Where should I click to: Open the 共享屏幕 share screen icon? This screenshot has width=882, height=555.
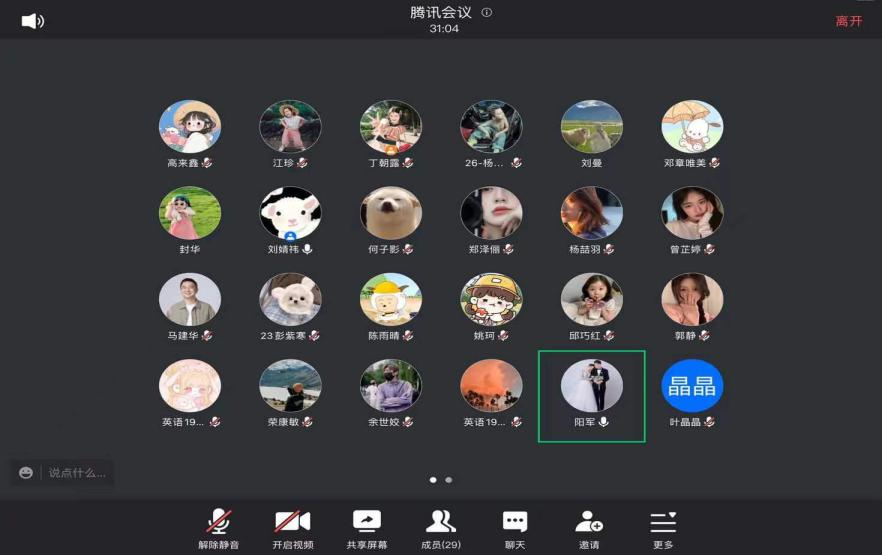[x=367, y=521]
